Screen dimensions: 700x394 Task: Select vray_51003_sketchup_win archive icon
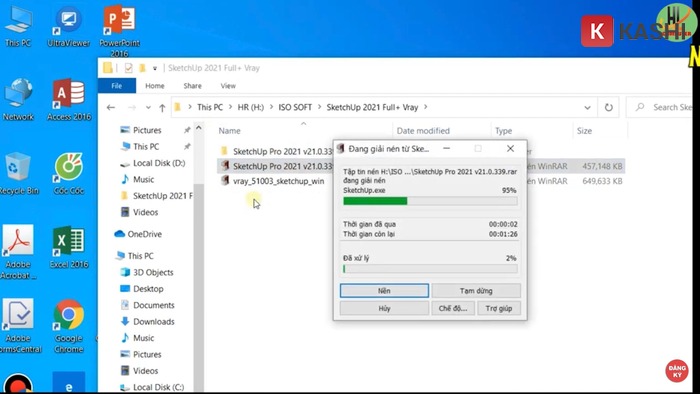(x=225, y=181)
